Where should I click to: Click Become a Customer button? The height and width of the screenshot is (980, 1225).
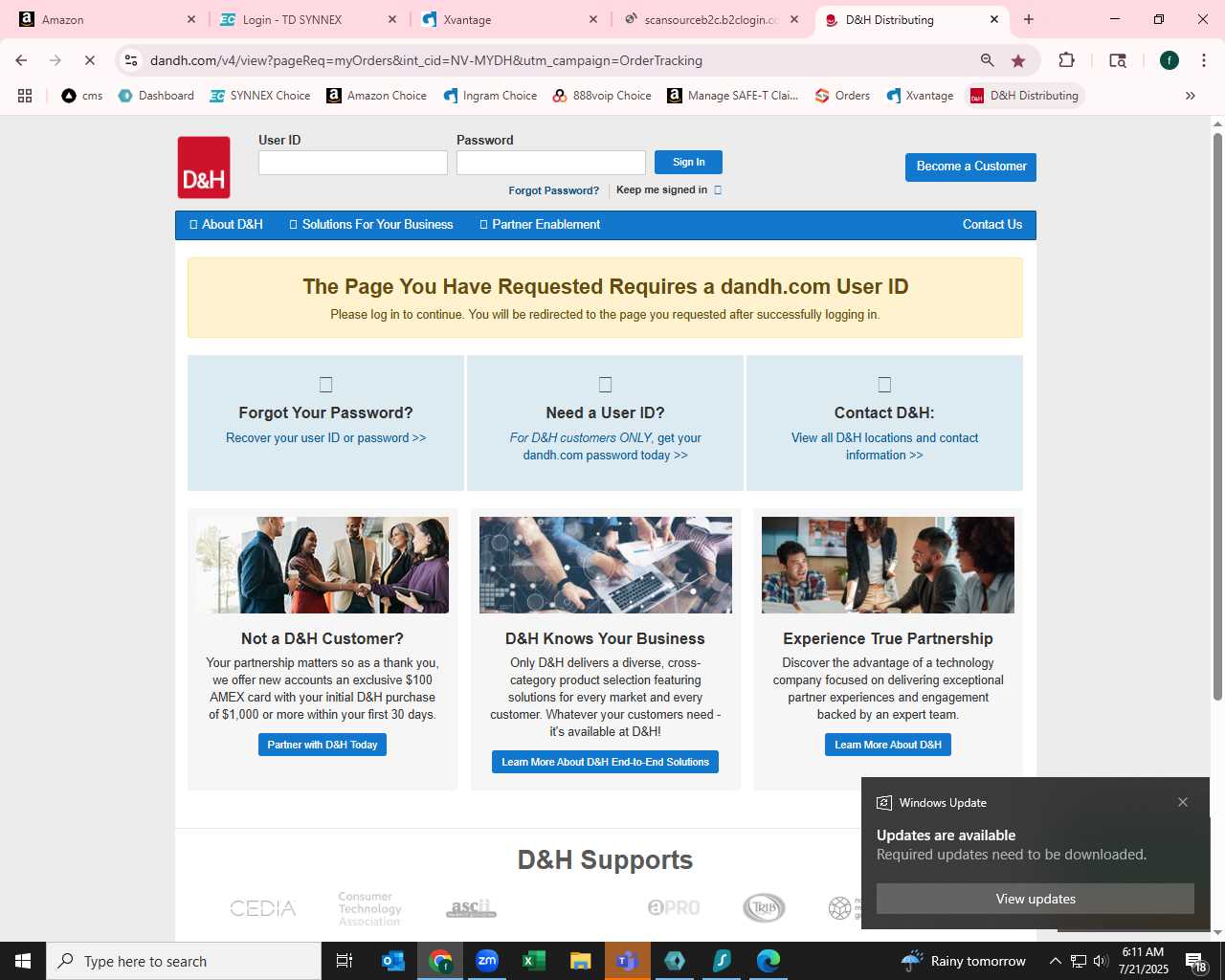(x=970, y=167)
